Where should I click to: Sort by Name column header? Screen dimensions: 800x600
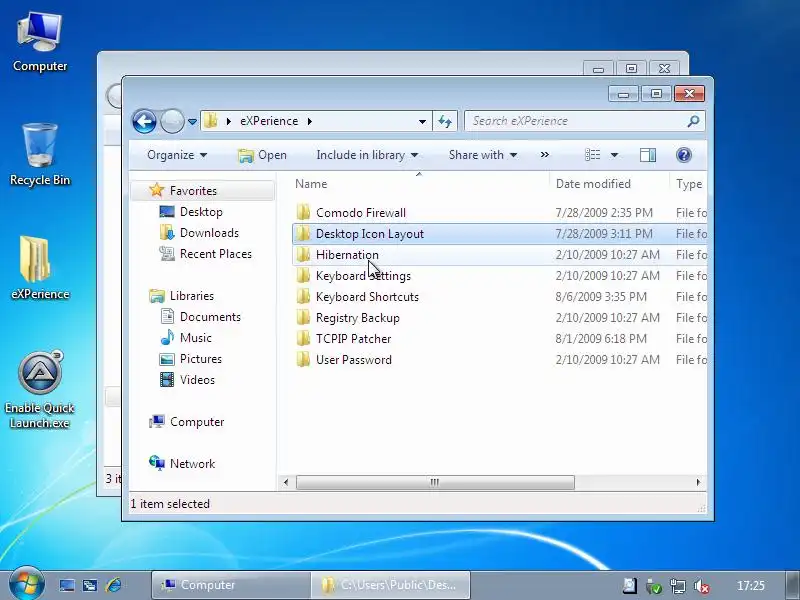click(x=311, y=184)
